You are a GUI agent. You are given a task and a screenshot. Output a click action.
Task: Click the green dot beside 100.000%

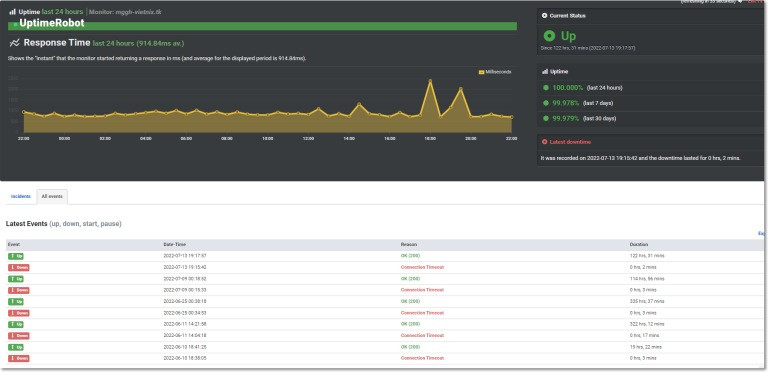point(546,88)
